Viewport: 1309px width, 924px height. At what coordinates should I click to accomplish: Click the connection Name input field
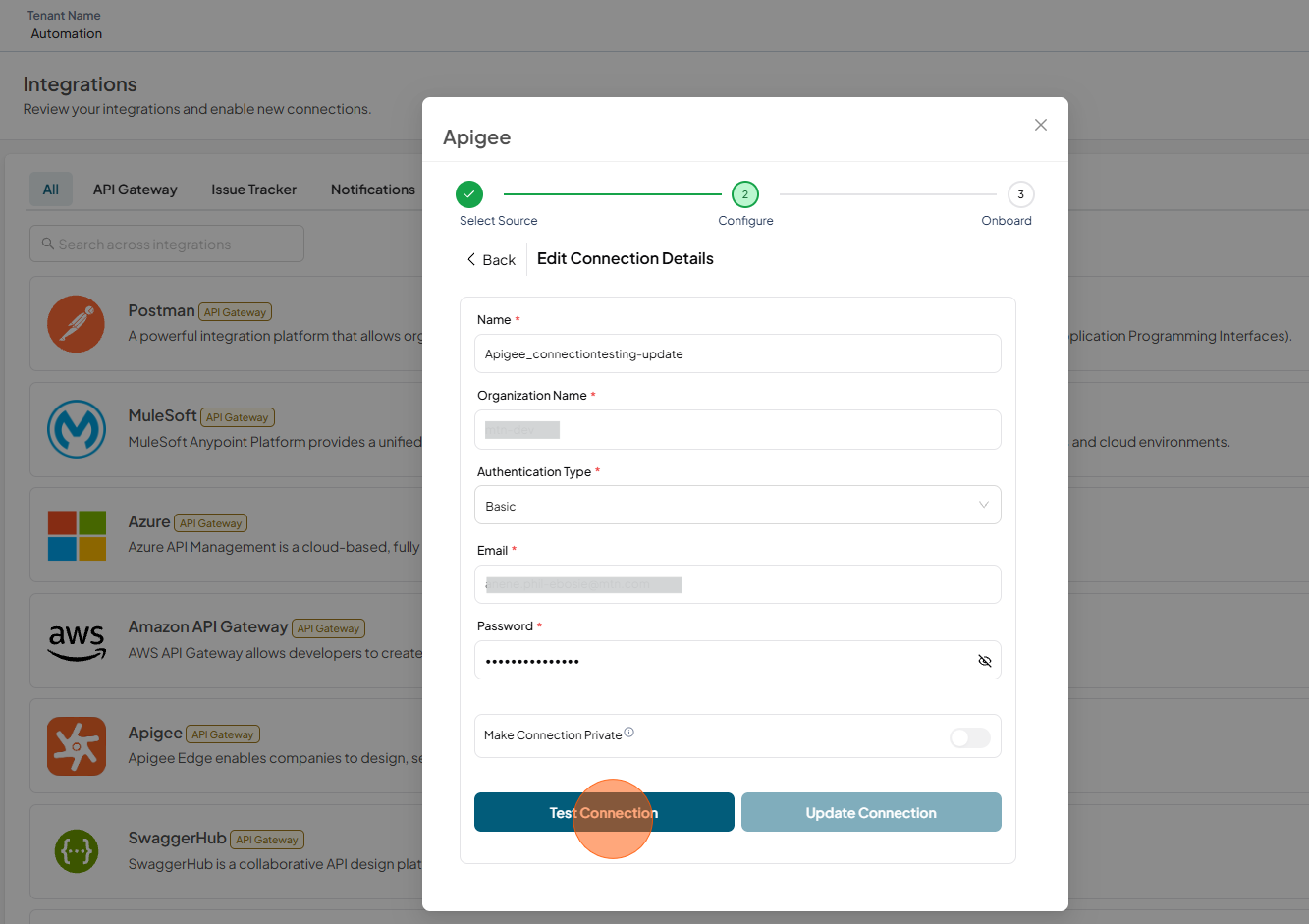pos(737,353)
